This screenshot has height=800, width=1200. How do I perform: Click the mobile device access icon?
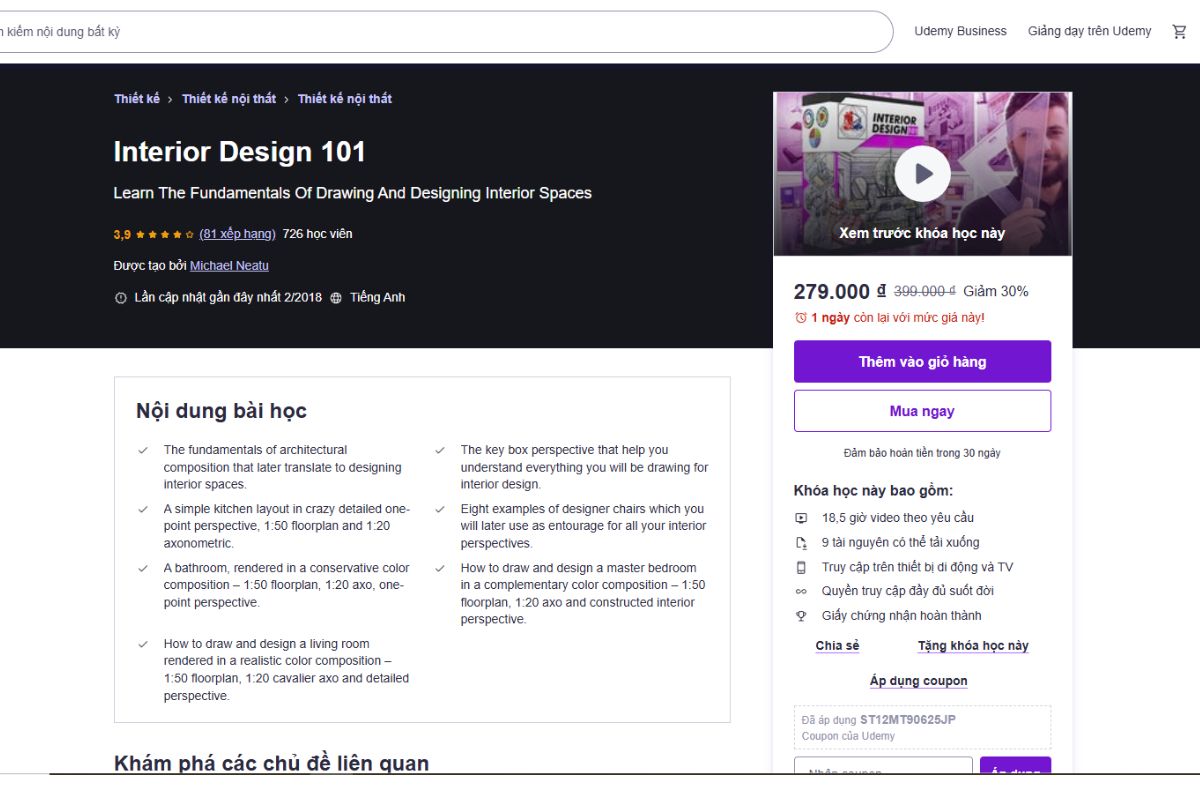801,567
